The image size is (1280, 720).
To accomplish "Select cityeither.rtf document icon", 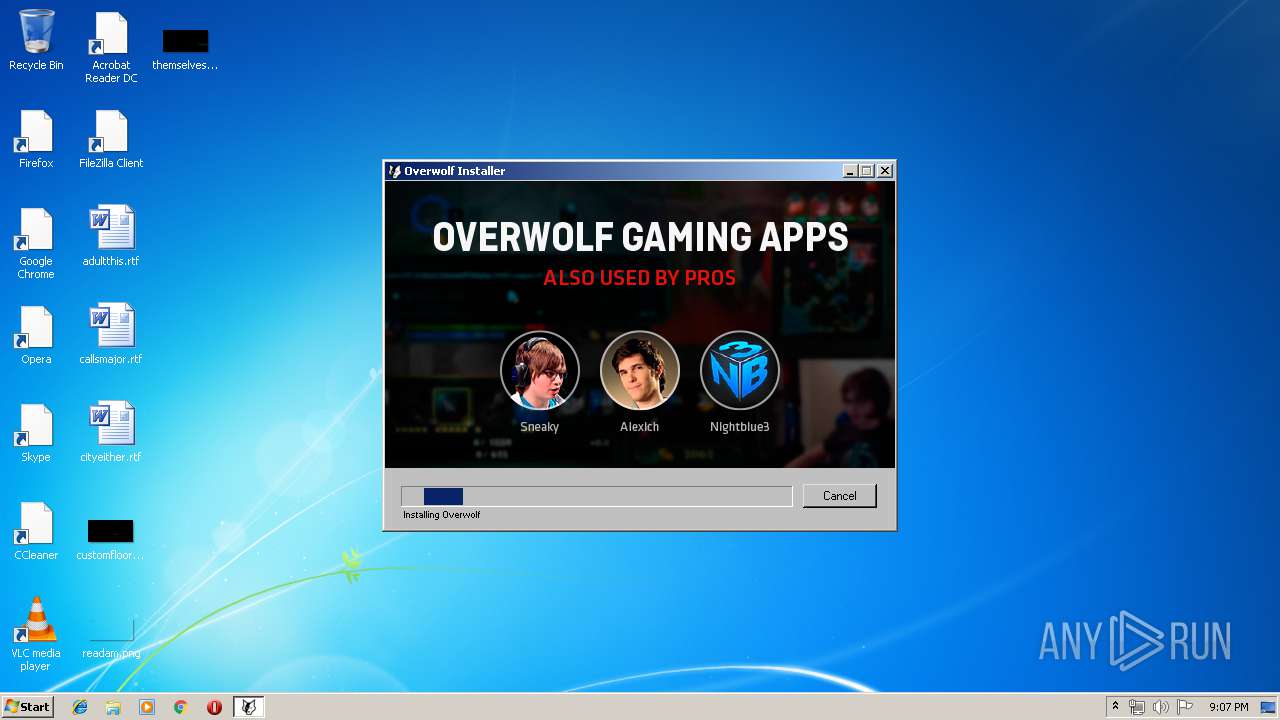I will coord(111,433).
